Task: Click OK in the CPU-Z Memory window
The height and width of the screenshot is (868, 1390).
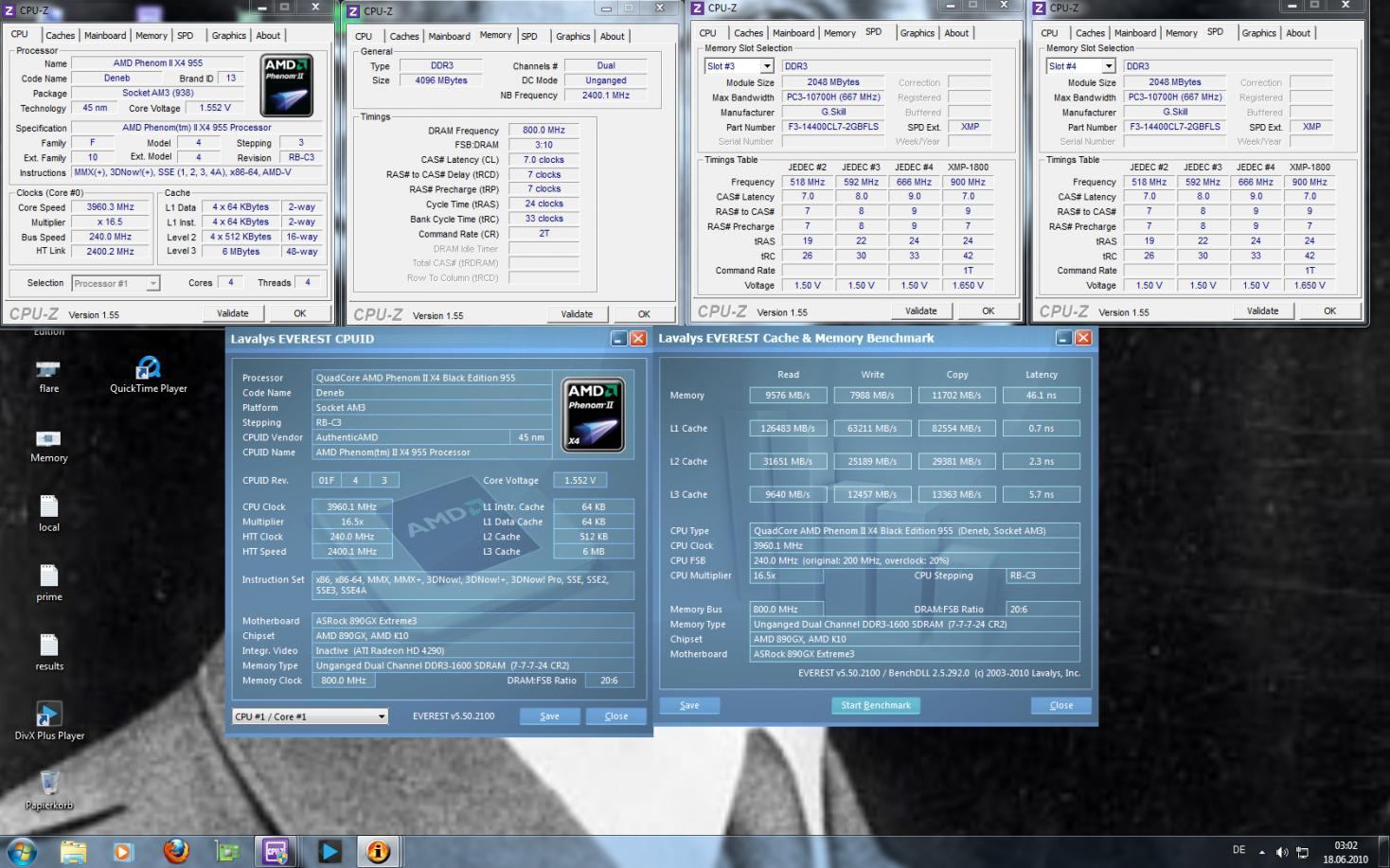Action: point(644,314)
